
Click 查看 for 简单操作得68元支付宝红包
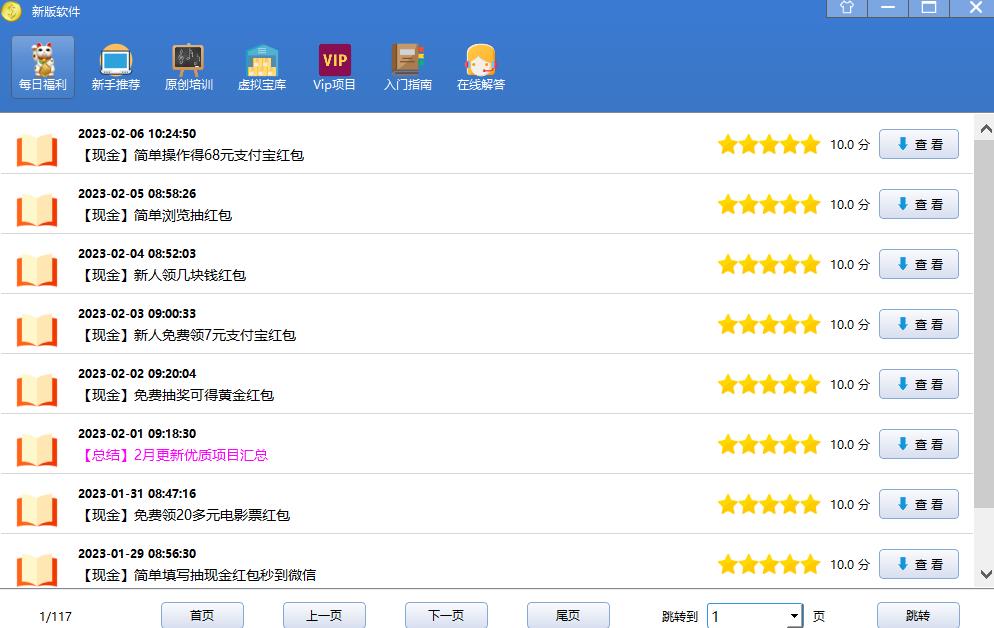coord(918,144)
